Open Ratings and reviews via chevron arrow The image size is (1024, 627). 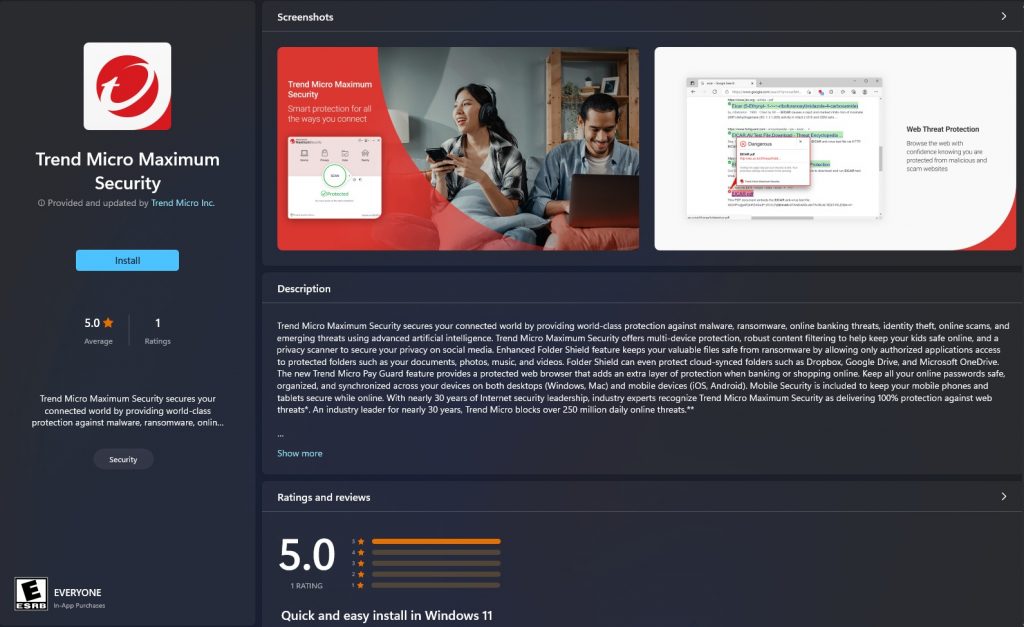tap(1003, 497)
